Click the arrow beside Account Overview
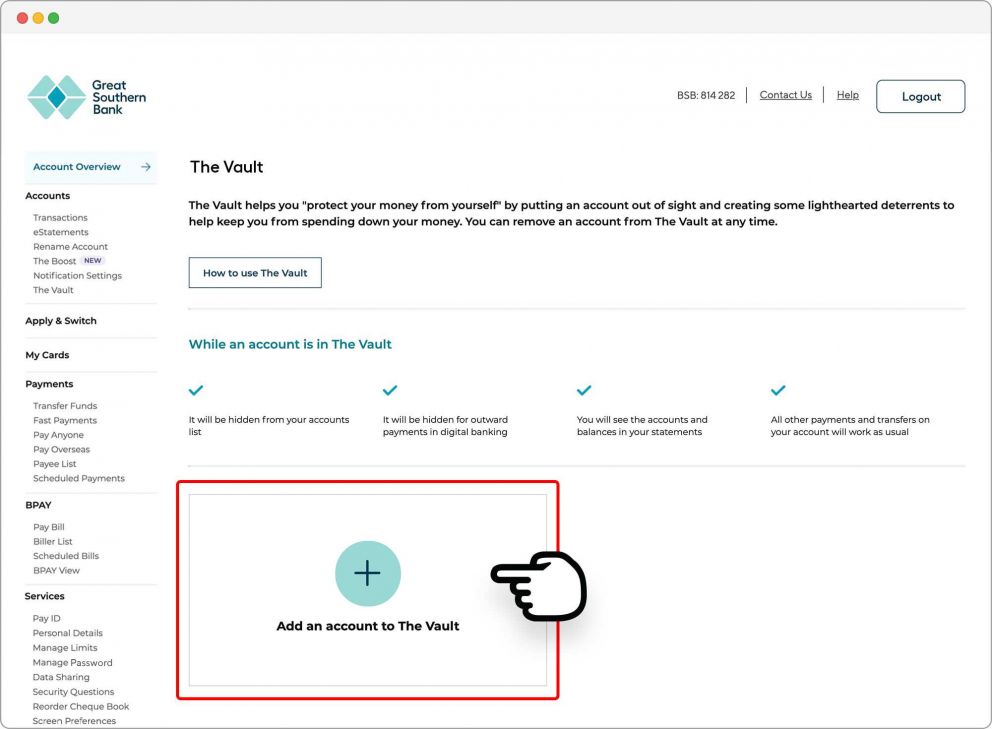The width and height of the screenshot is (992, 729). click(x=146, y=167)
